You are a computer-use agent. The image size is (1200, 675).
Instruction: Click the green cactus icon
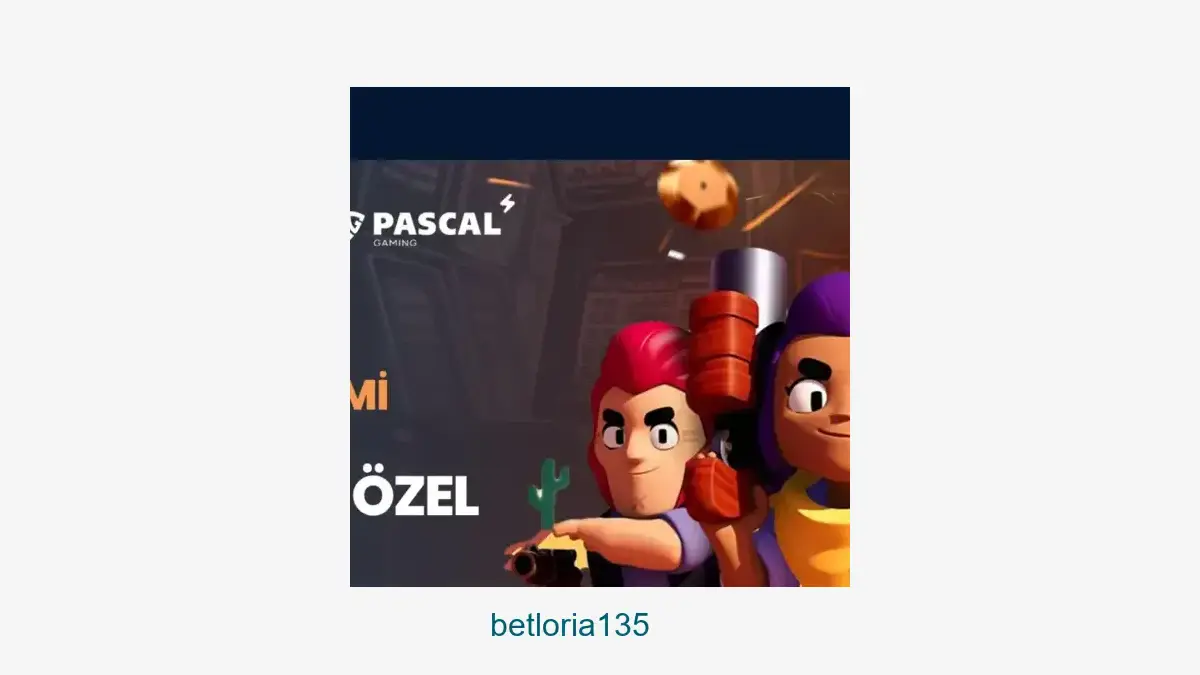(548, 493)
